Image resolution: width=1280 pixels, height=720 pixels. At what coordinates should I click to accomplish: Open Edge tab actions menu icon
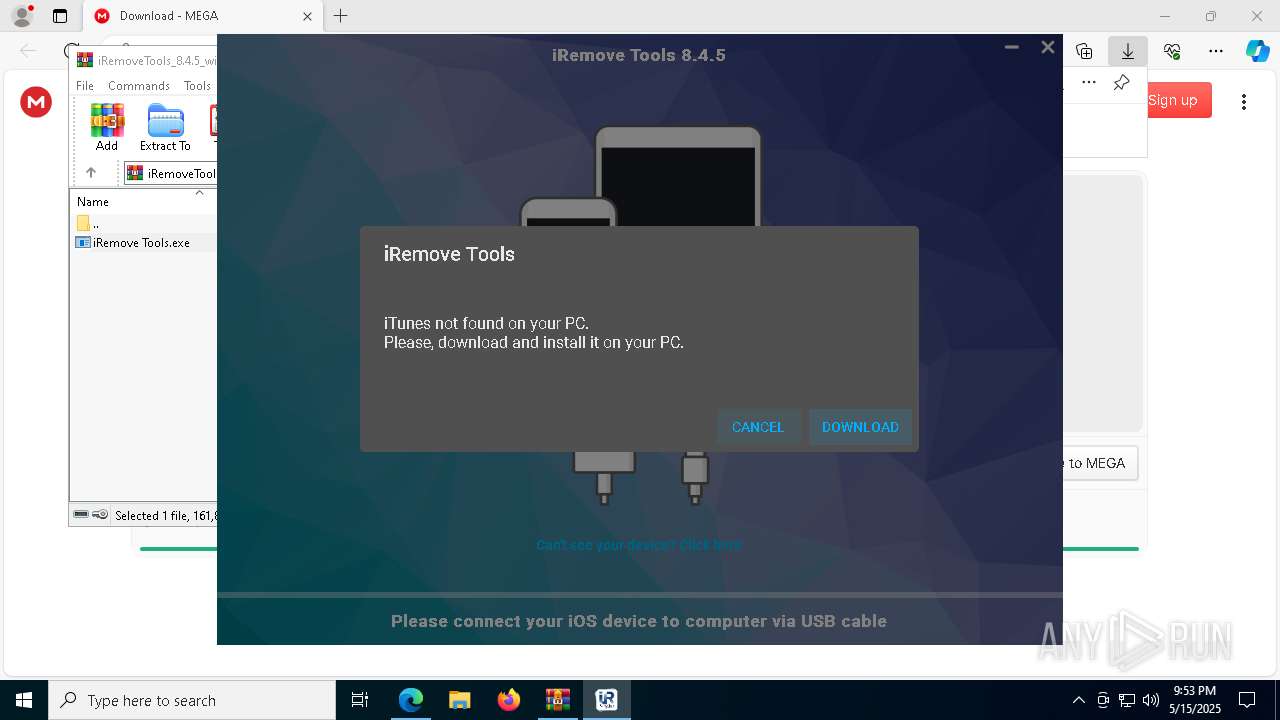[x=60, y=16]
